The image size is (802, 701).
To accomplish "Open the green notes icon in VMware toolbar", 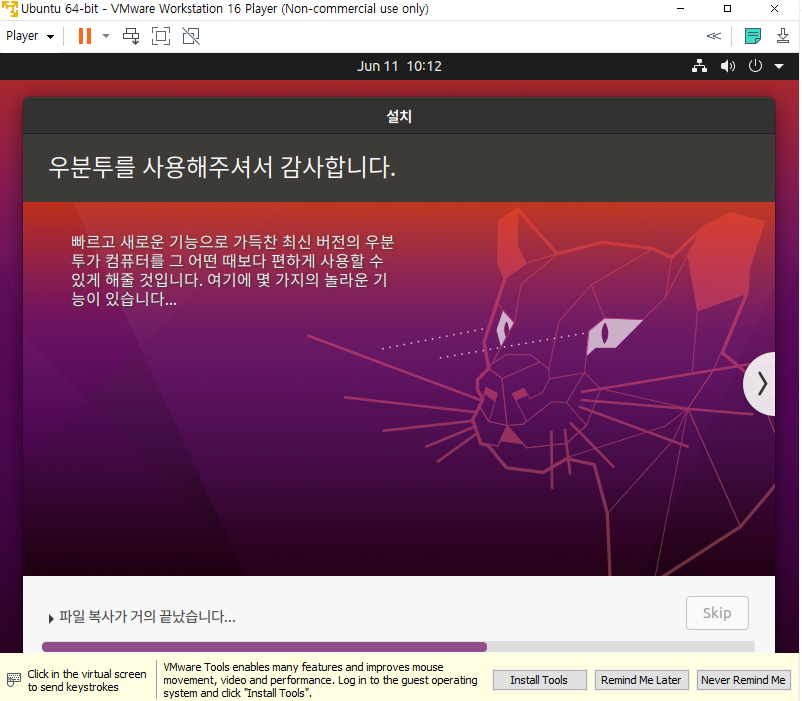I will pyautogui.click(x=752, y=36).
